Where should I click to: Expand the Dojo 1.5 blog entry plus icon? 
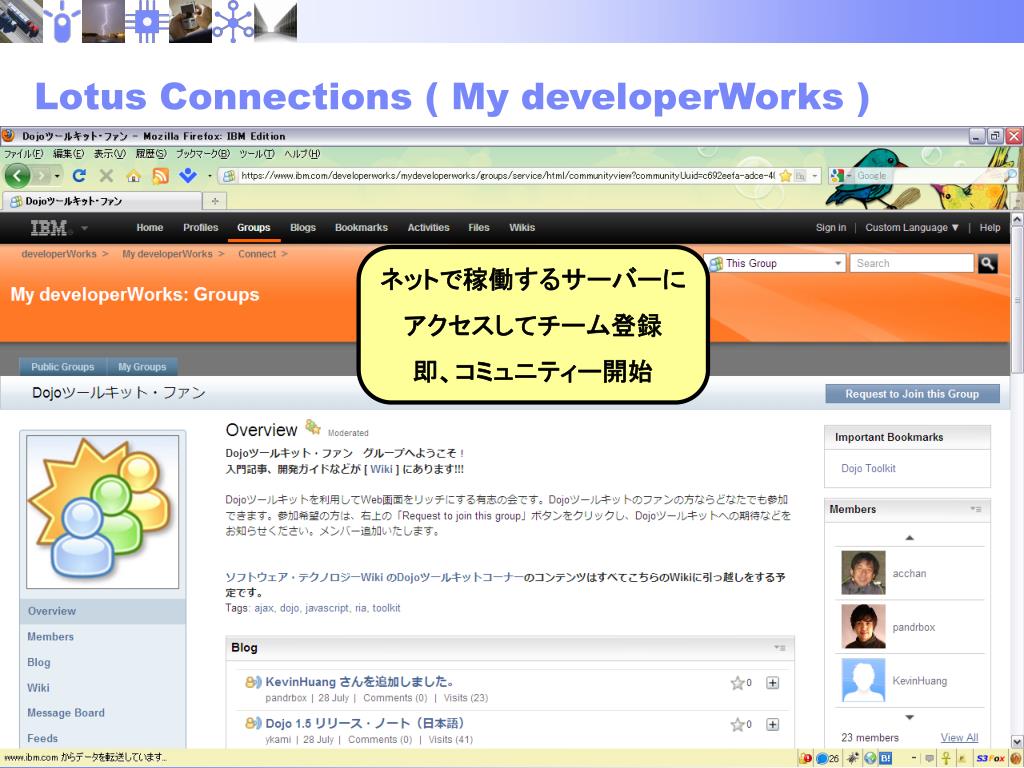(773, 724)
